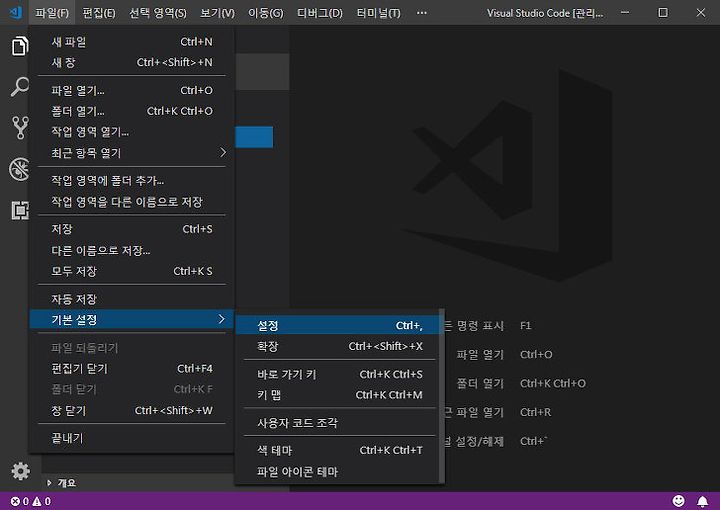Open the 보기(V) menu
Screen dimensions: 720x510
(217, 13)
